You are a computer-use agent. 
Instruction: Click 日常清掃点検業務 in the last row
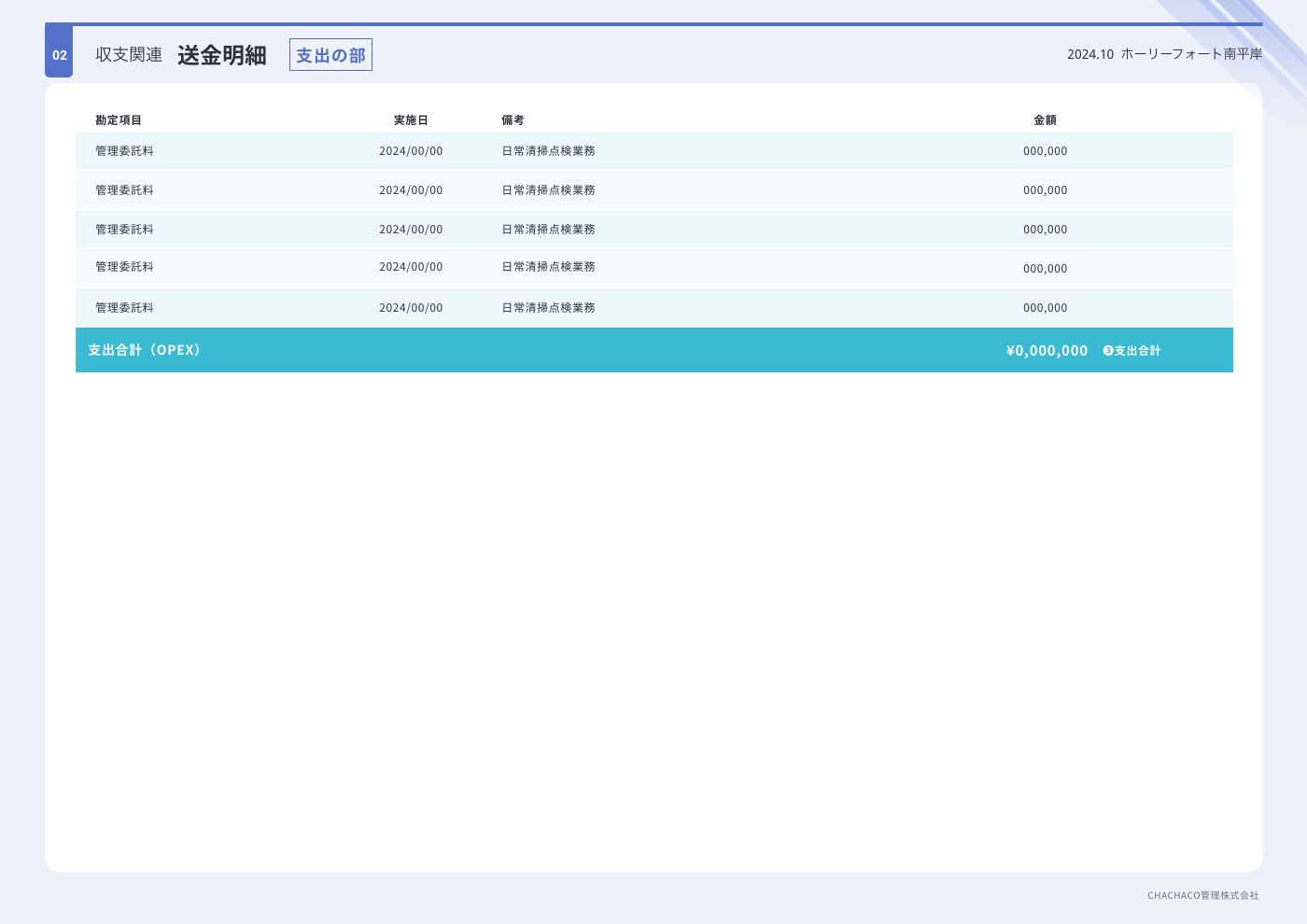(548, 308)
